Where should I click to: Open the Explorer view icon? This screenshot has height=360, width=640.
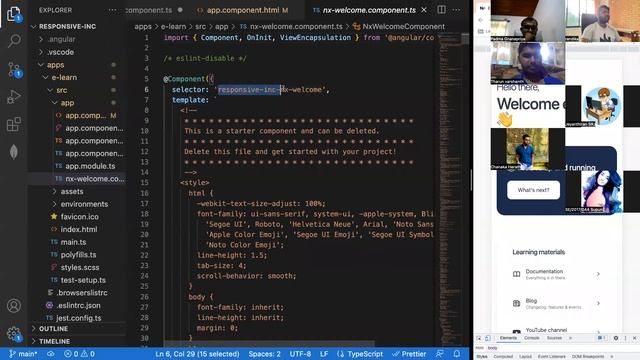click(13, 13)
